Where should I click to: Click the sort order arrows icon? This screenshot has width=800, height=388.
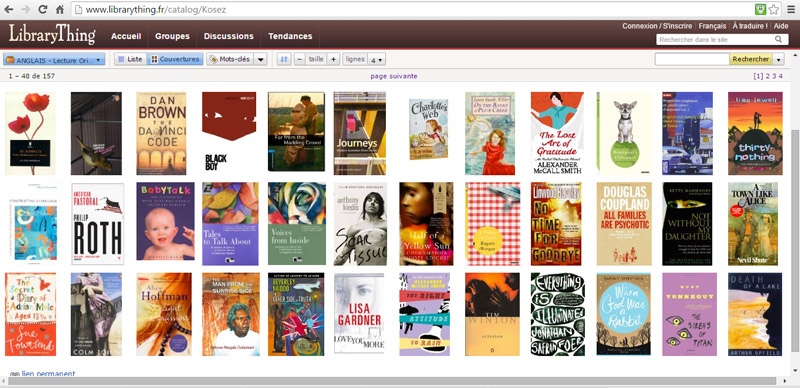coord(284,59)
